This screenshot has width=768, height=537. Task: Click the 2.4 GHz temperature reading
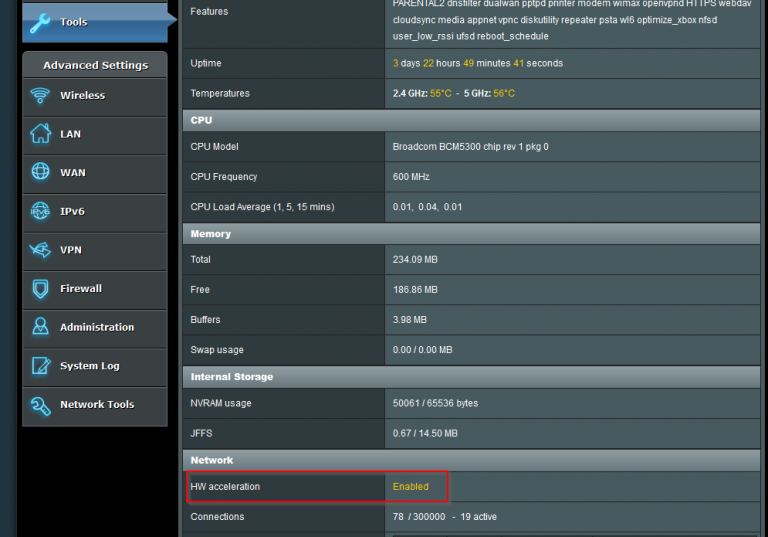coord(422,93)
